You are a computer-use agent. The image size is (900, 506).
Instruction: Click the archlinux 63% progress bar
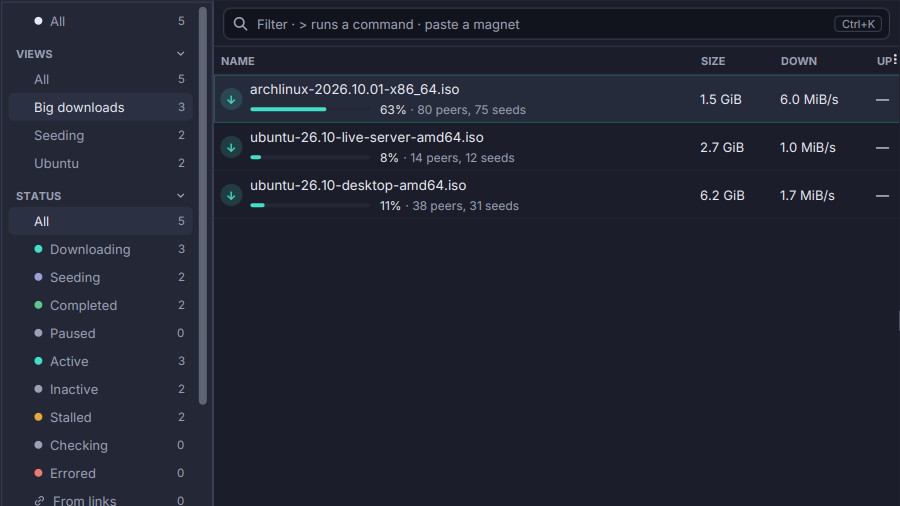pos(310,109)
